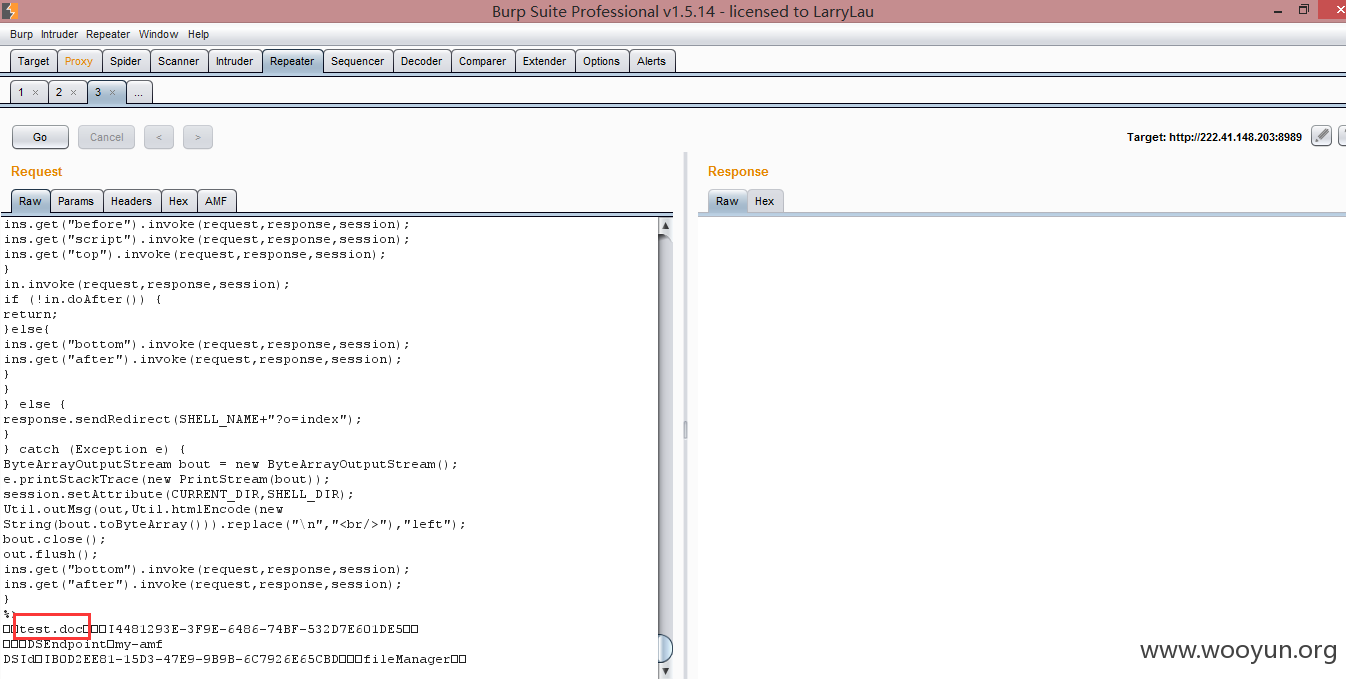Click the Burp Suite title bar icon
The width and height of the screenshot is (1346, 679).
pos(11,11)
